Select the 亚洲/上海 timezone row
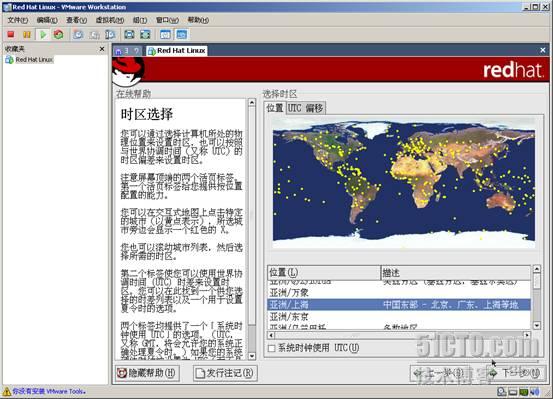This screenshot has height=399, width=553. (399, 304)
